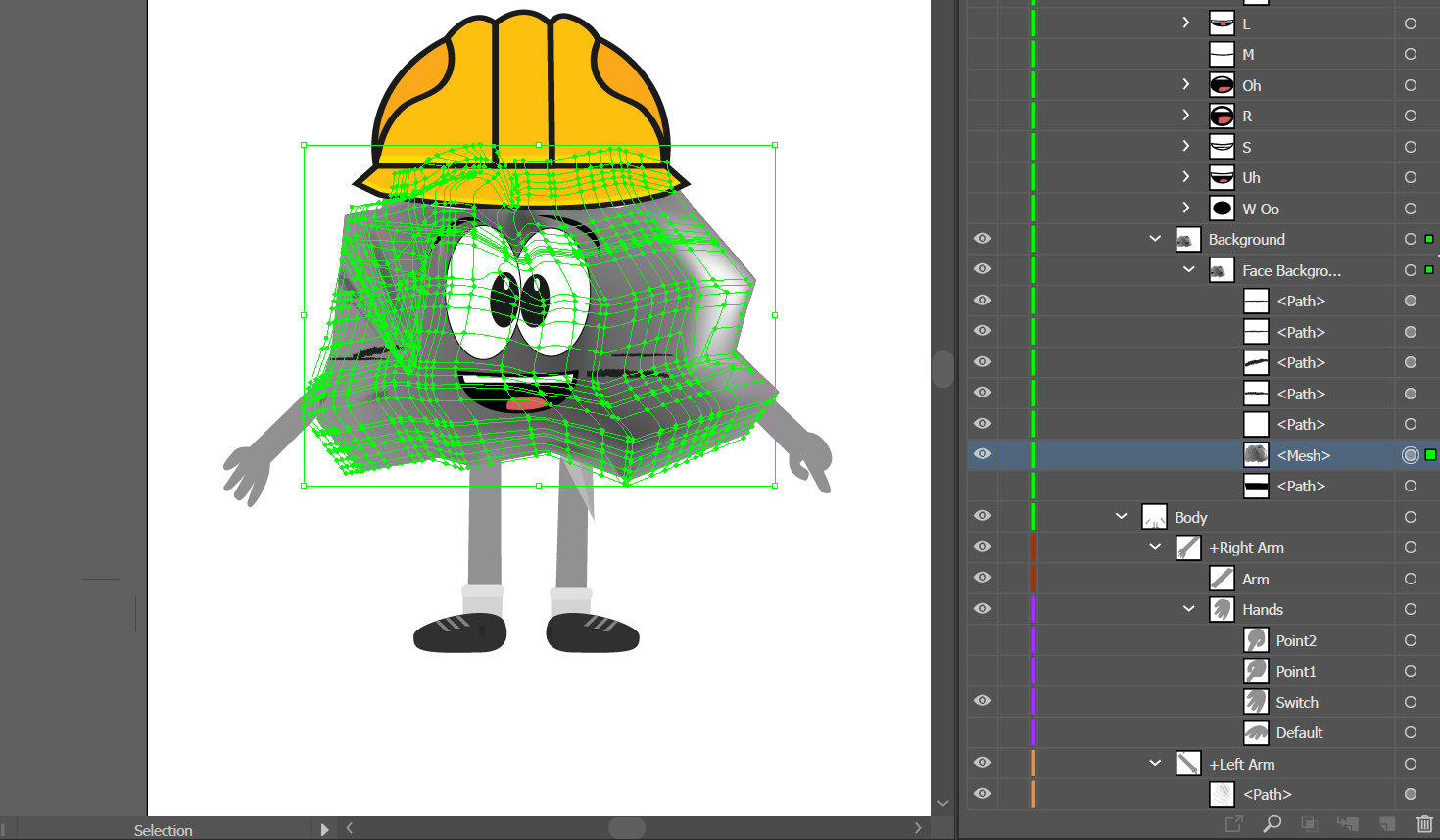Click the Body layer thumbnail
Screen dimensions: 1440x840
pos(1154,517)
